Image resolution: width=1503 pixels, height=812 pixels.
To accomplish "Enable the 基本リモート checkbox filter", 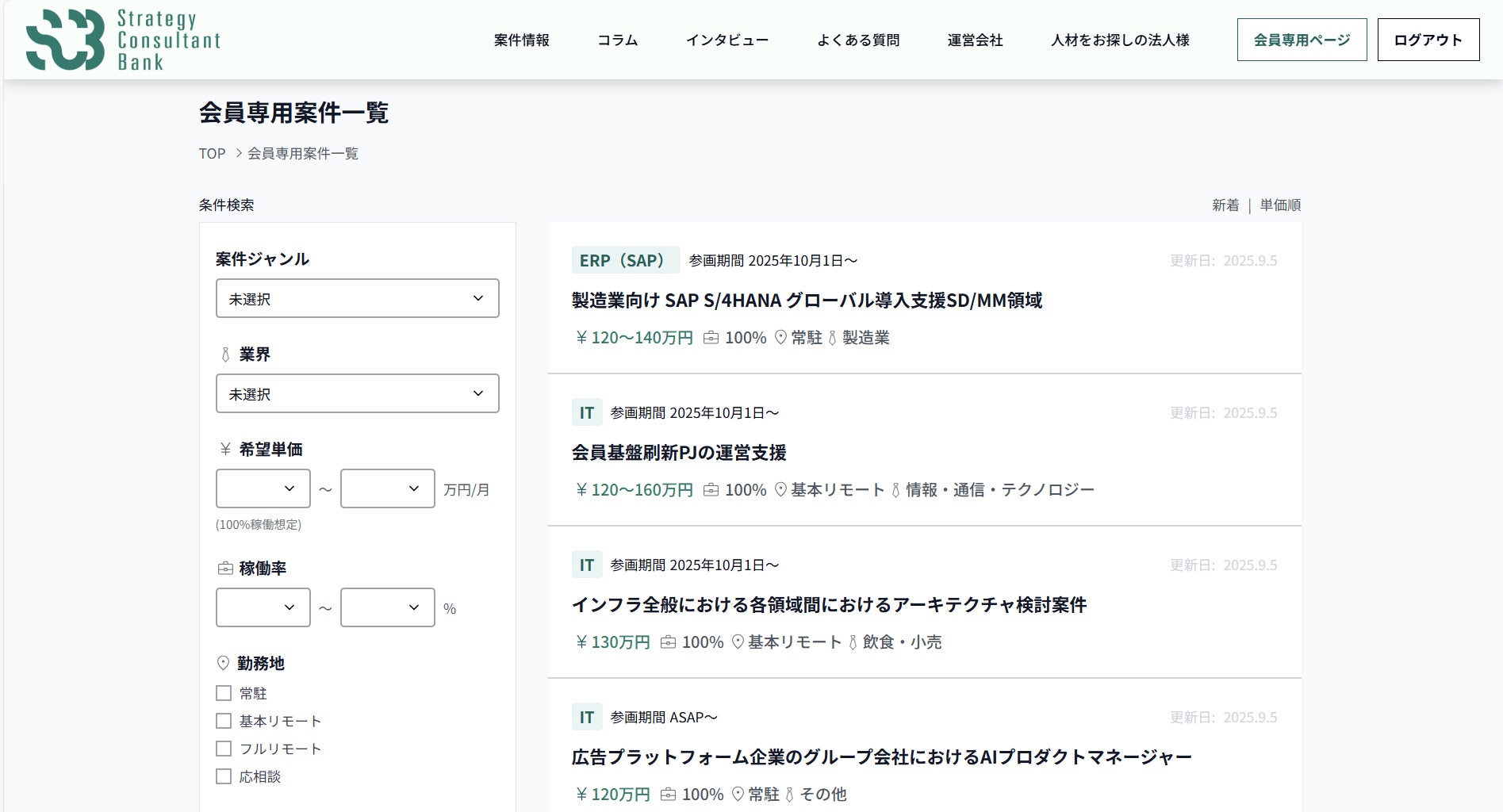I will pyautogui.click(x=224, y=721).
